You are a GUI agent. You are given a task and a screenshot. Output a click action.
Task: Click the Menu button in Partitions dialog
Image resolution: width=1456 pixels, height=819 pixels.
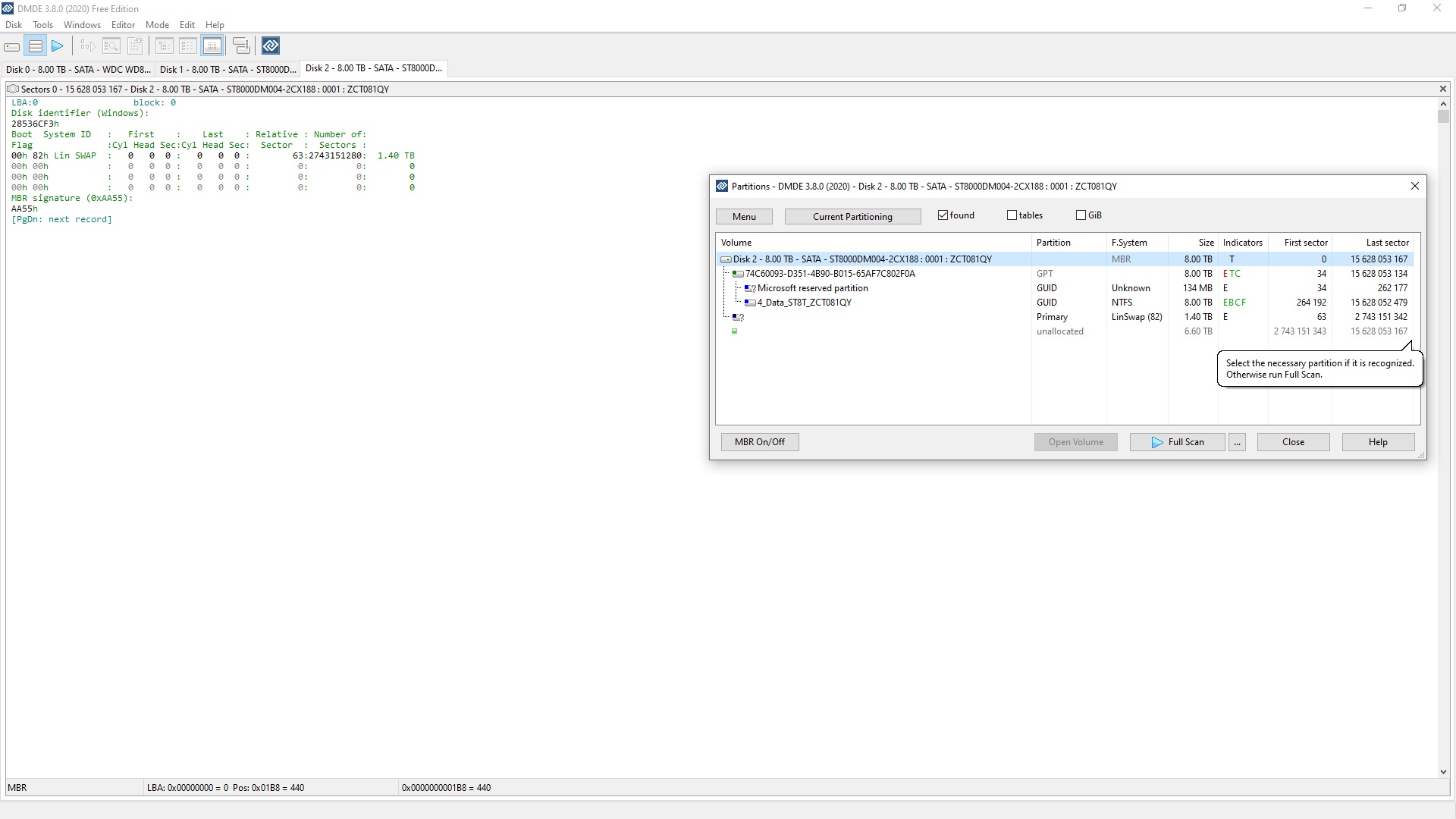point(744,217)
